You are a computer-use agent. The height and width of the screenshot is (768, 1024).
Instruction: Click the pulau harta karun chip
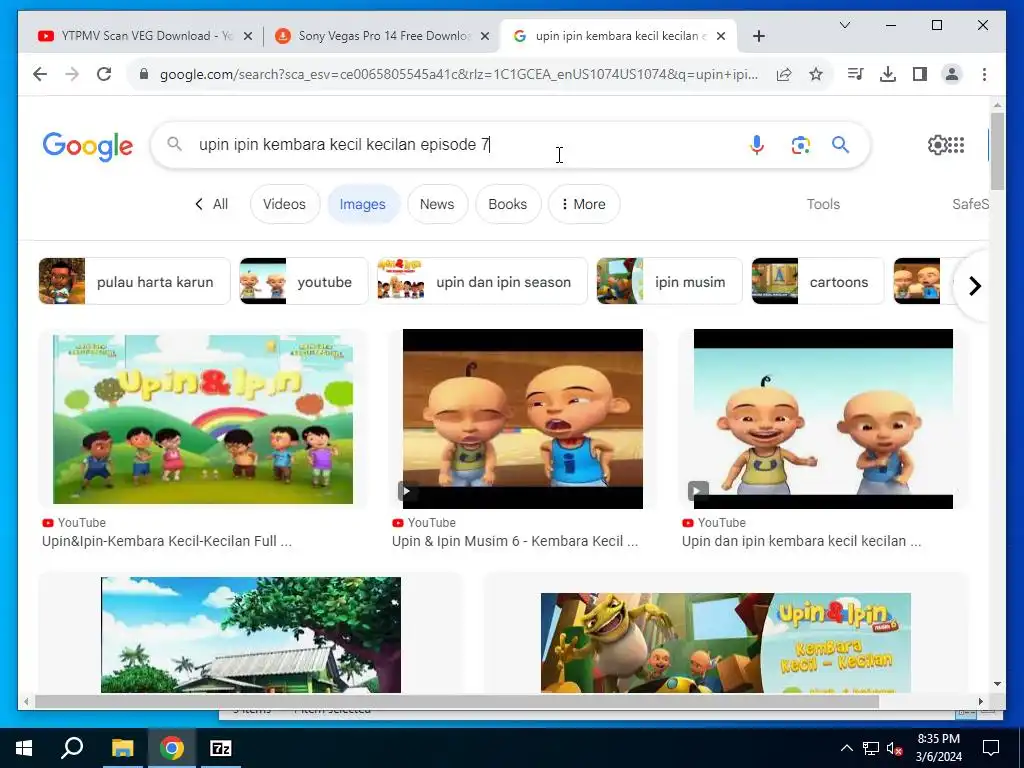[135, 281]
